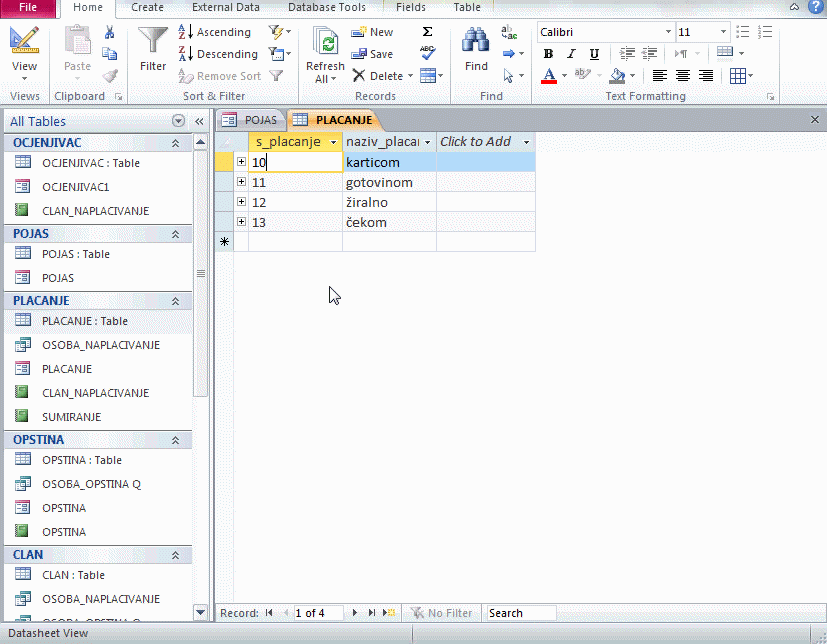Image resolution: width=827 pixels, height=644 pixels.
Task: Collapse the OCJENJIVAC group
Action: 176,143
